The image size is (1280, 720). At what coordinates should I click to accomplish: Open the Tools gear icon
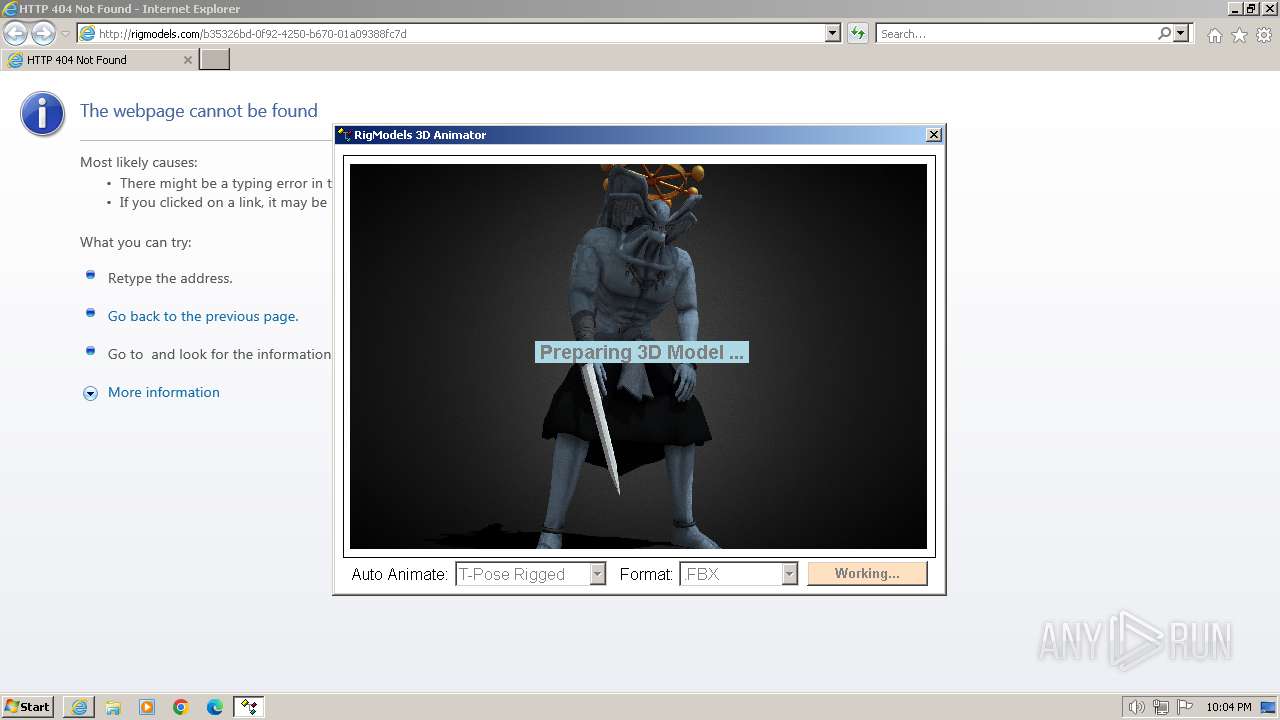pyautogui.click(x=1264, y=35)
